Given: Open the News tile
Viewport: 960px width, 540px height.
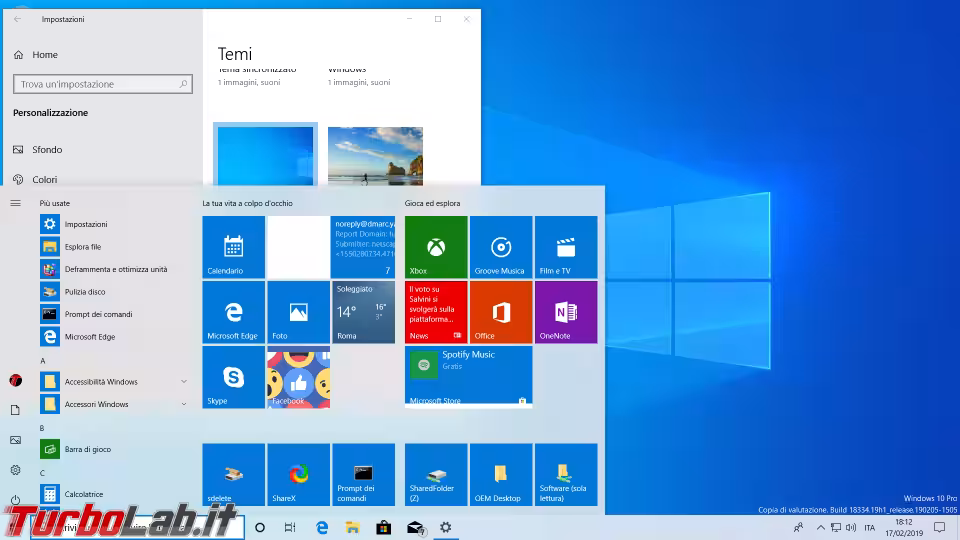Looking at the screenshot, I should click(x=436, y=312).
